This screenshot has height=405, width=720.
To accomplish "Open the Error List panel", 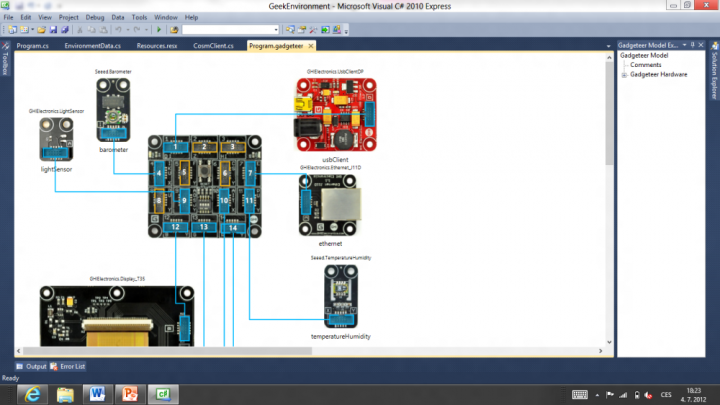I will (x=69, y=367).
